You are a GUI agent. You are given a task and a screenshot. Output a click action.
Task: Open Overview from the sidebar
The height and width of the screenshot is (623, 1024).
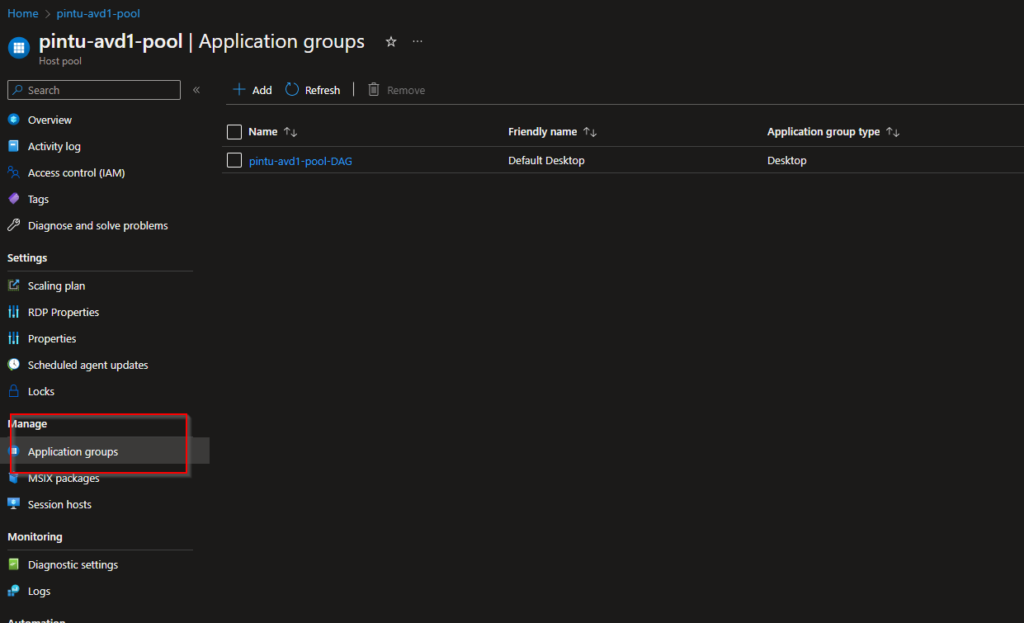point(50,120)
